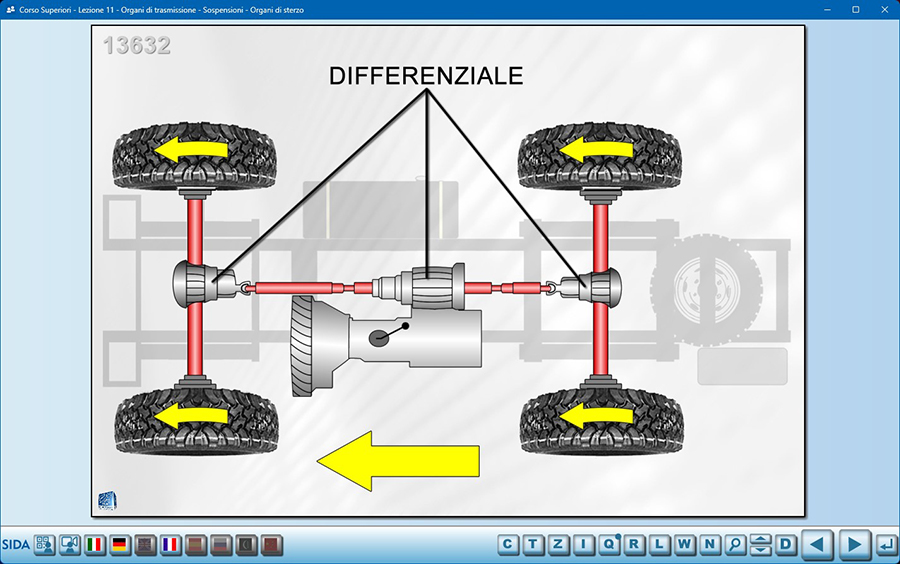This screenshot has width=900, height=564.
Task: Click the magnifier search icon
Action: point(736,545)
